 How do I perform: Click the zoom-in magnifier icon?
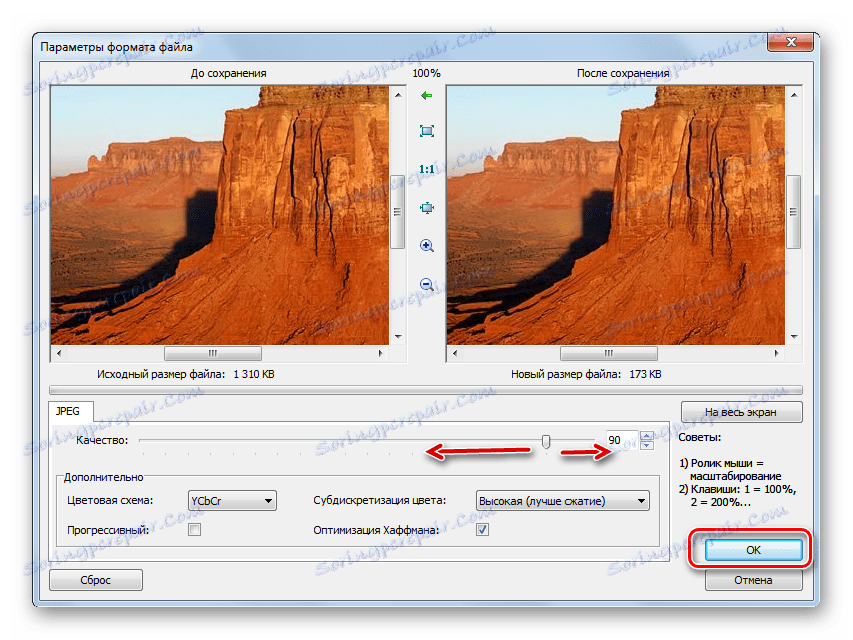tap(427, 244)
